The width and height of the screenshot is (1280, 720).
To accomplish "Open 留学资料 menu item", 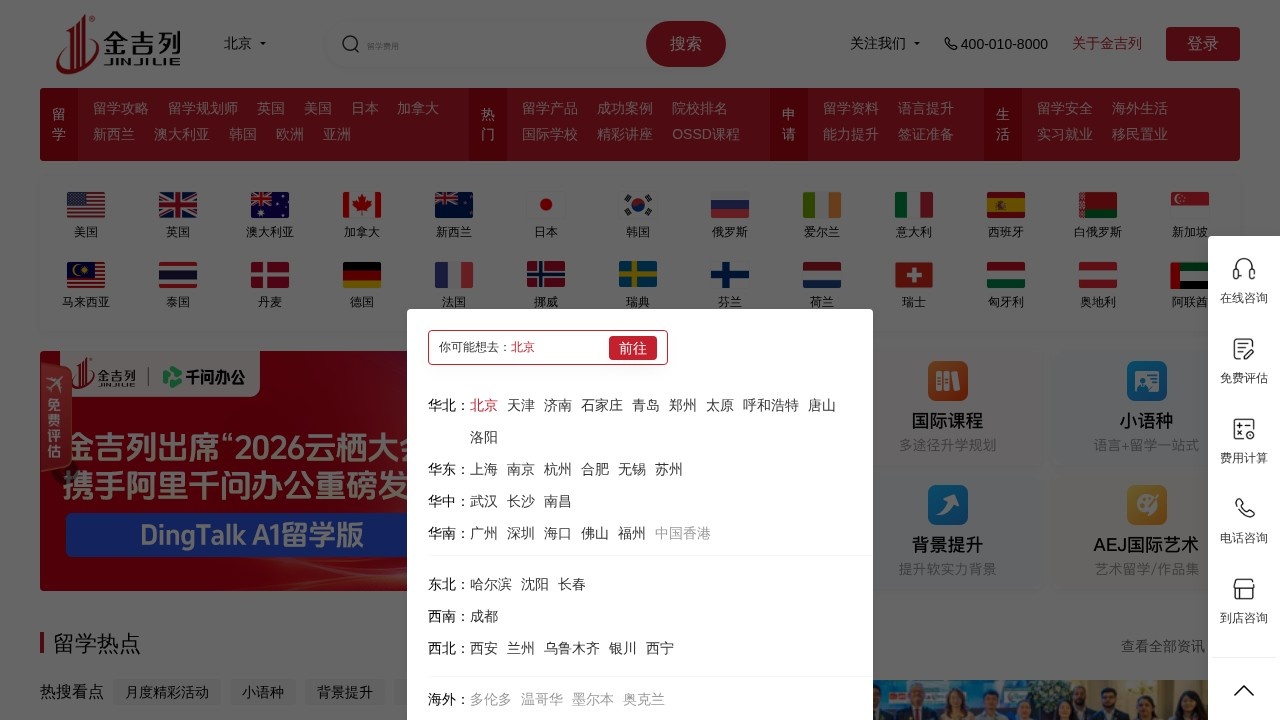I will tap(851, 108).
